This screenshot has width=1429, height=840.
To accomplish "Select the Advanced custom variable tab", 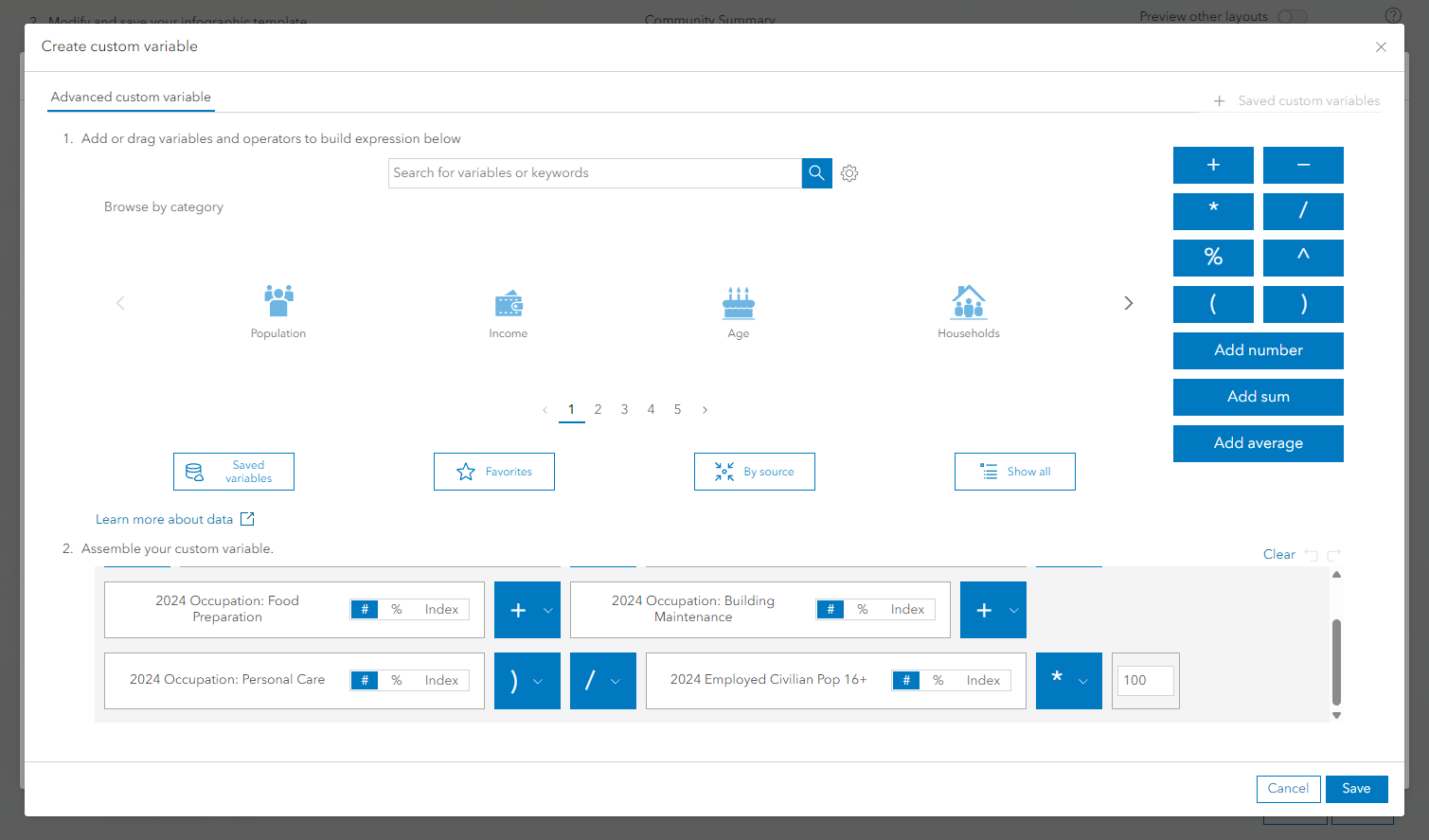I will 130,97.
